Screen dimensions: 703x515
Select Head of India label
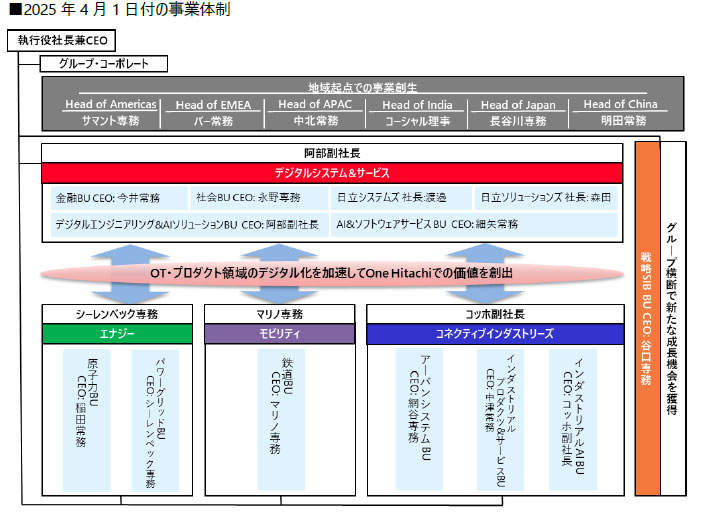417,105
